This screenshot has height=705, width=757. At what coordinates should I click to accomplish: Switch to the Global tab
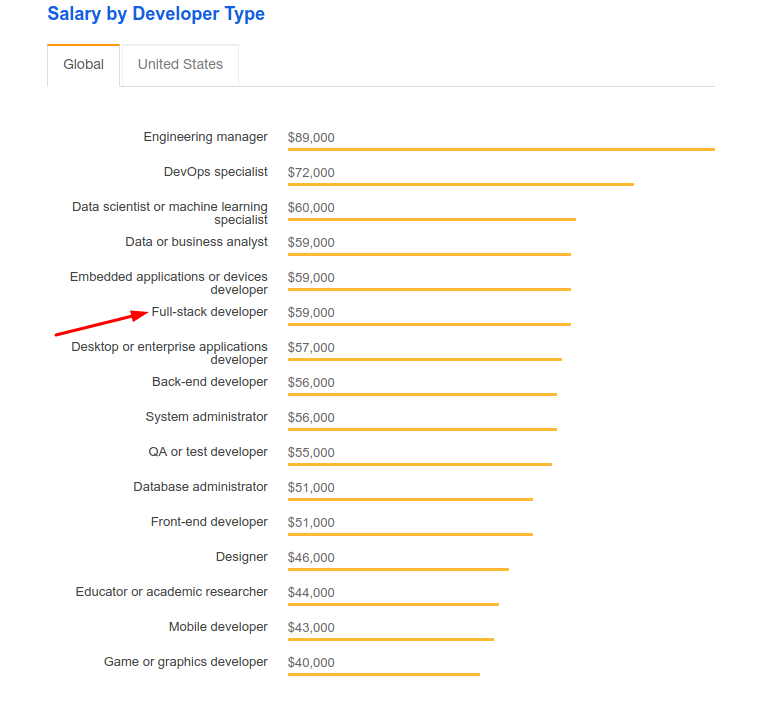tap(84, 65)
